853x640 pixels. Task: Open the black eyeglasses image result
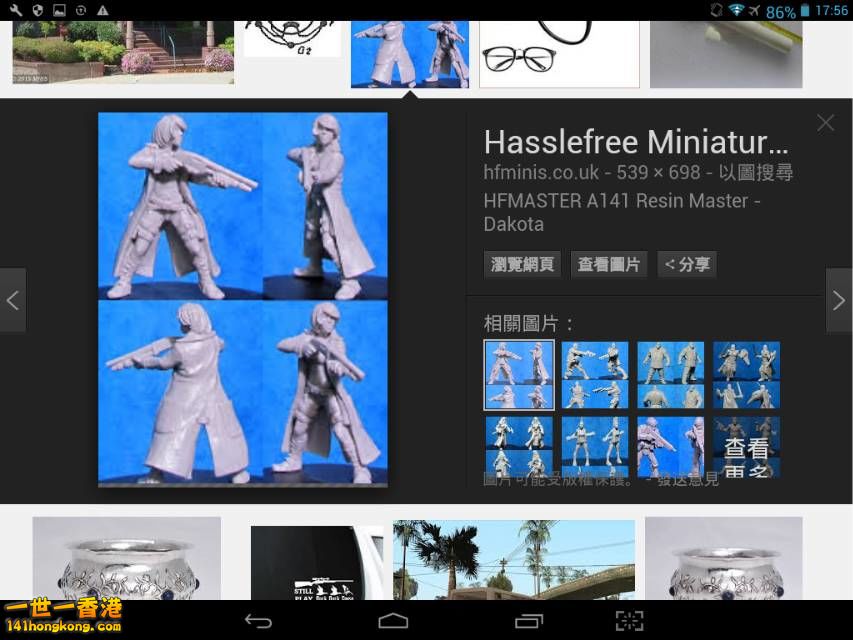[x=559, y=54]
